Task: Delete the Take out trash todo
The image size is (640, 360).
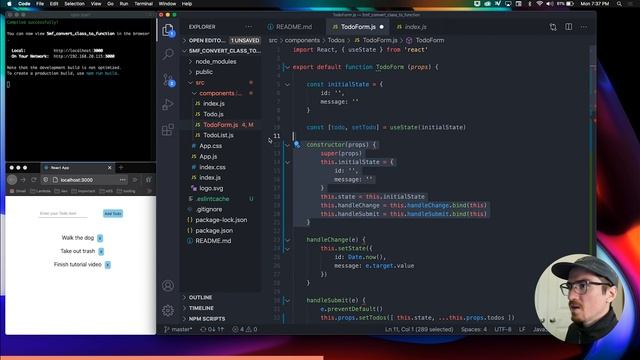Action: [101, 251]
